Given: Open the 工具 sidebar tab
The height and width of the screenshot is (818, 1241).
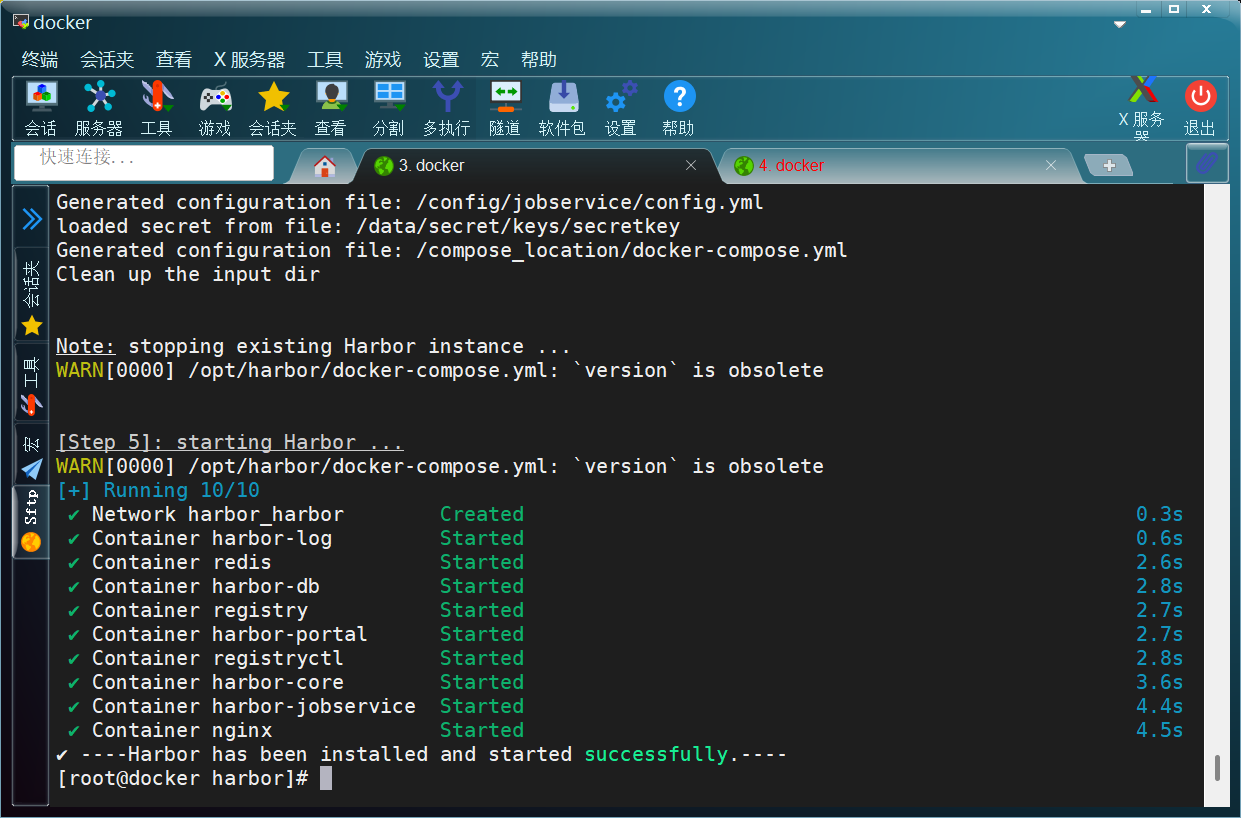Looking at the screenshot, I should 31,384.
